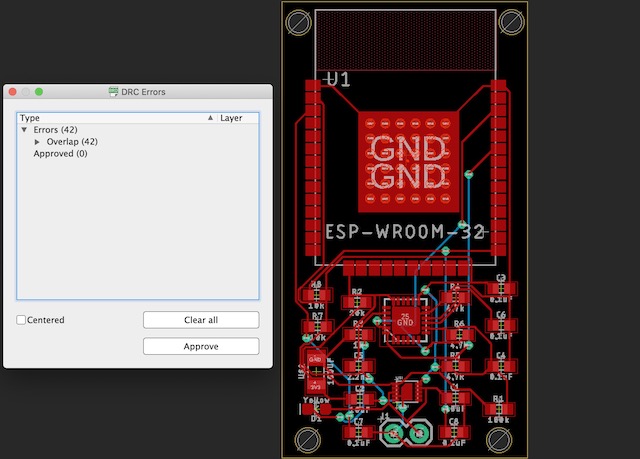
Task: Click capacitor C3 at the board's right edge
Action: coord(501,288)
